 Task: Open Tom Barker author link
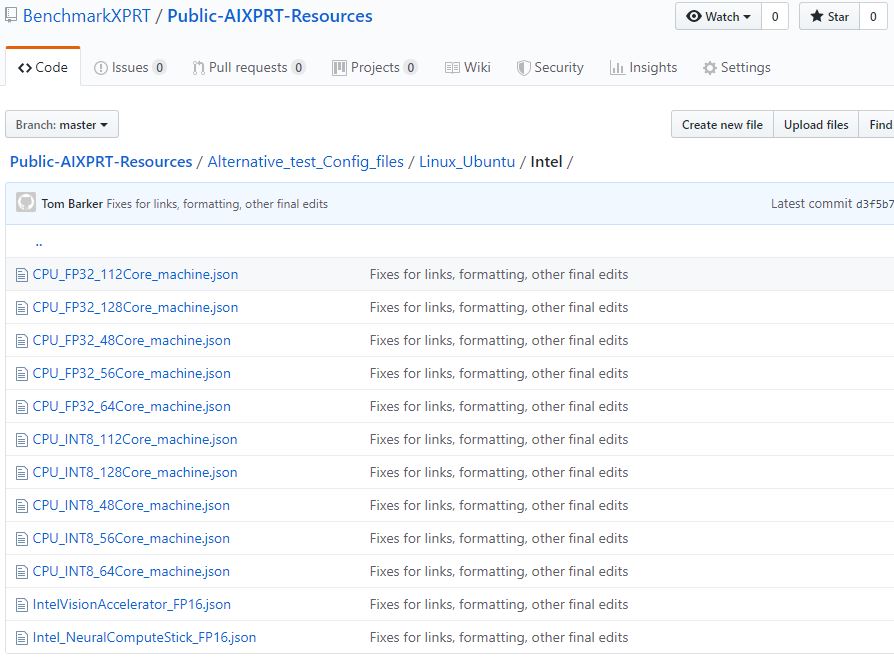(72, 204)
